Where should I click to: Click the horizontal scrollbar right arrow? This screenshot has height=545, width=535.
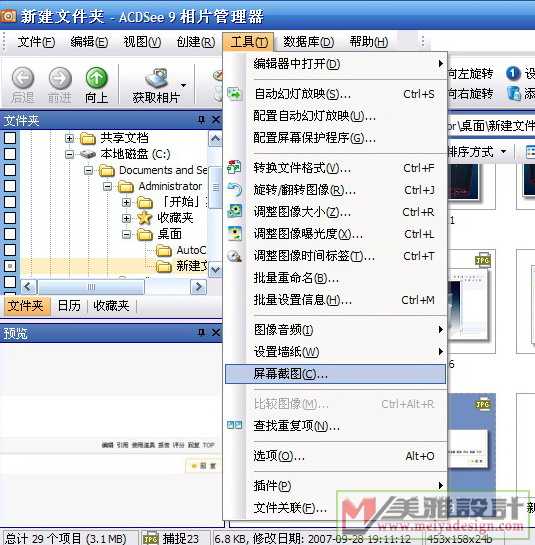(x=198, y=287)
